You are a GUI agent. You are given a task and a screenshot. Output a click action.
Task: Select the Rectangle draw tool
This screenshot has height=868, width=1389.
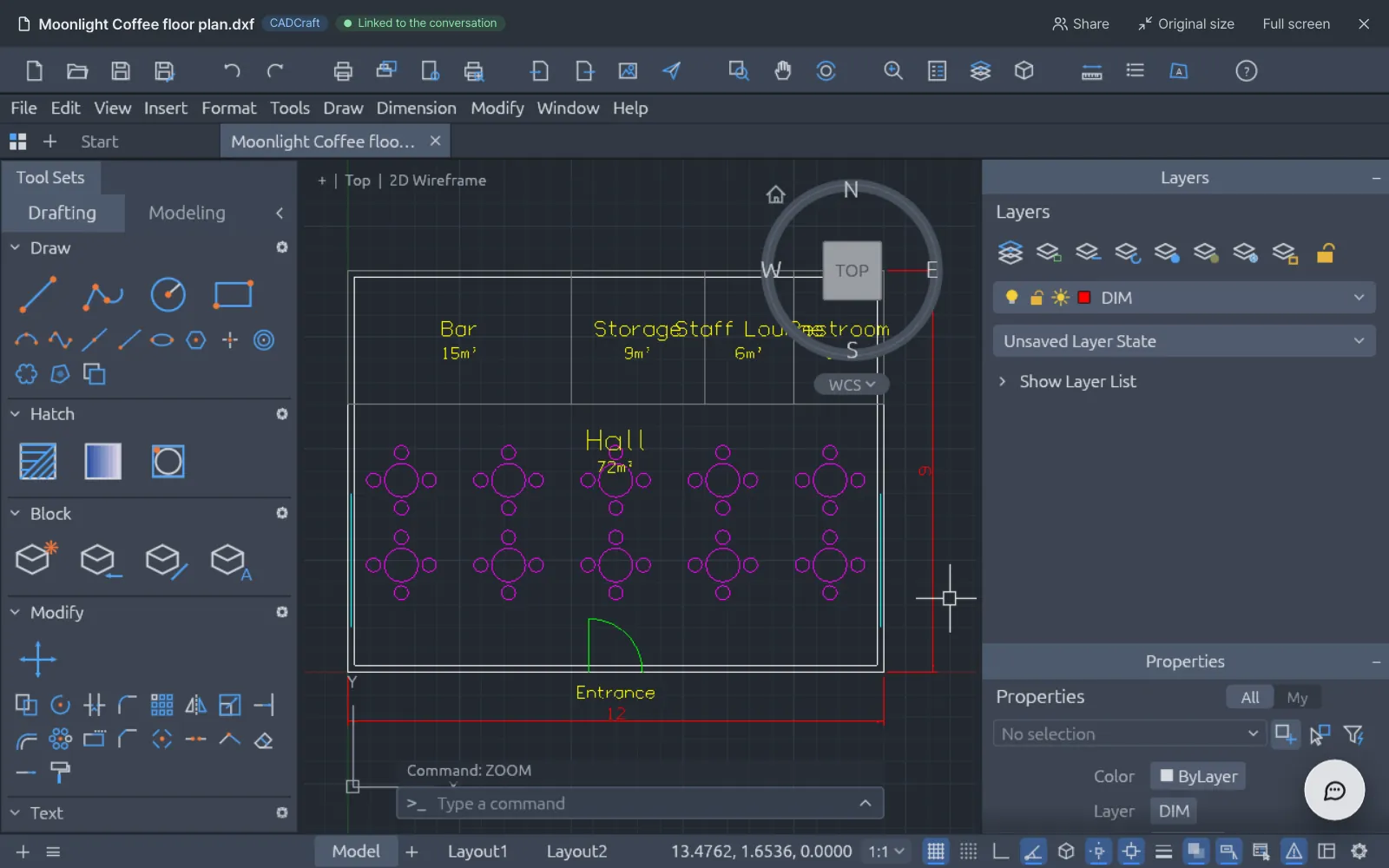233,295
